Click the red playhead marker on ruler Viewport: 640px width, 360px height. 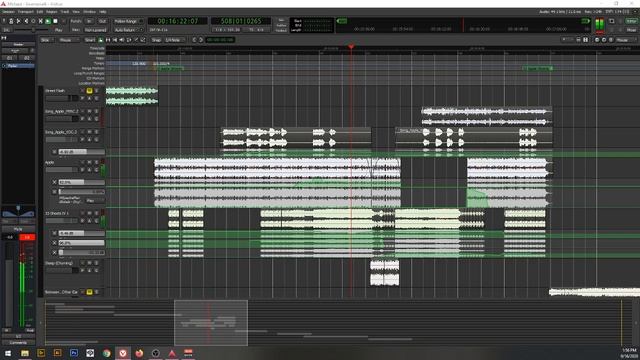[351, 47]
